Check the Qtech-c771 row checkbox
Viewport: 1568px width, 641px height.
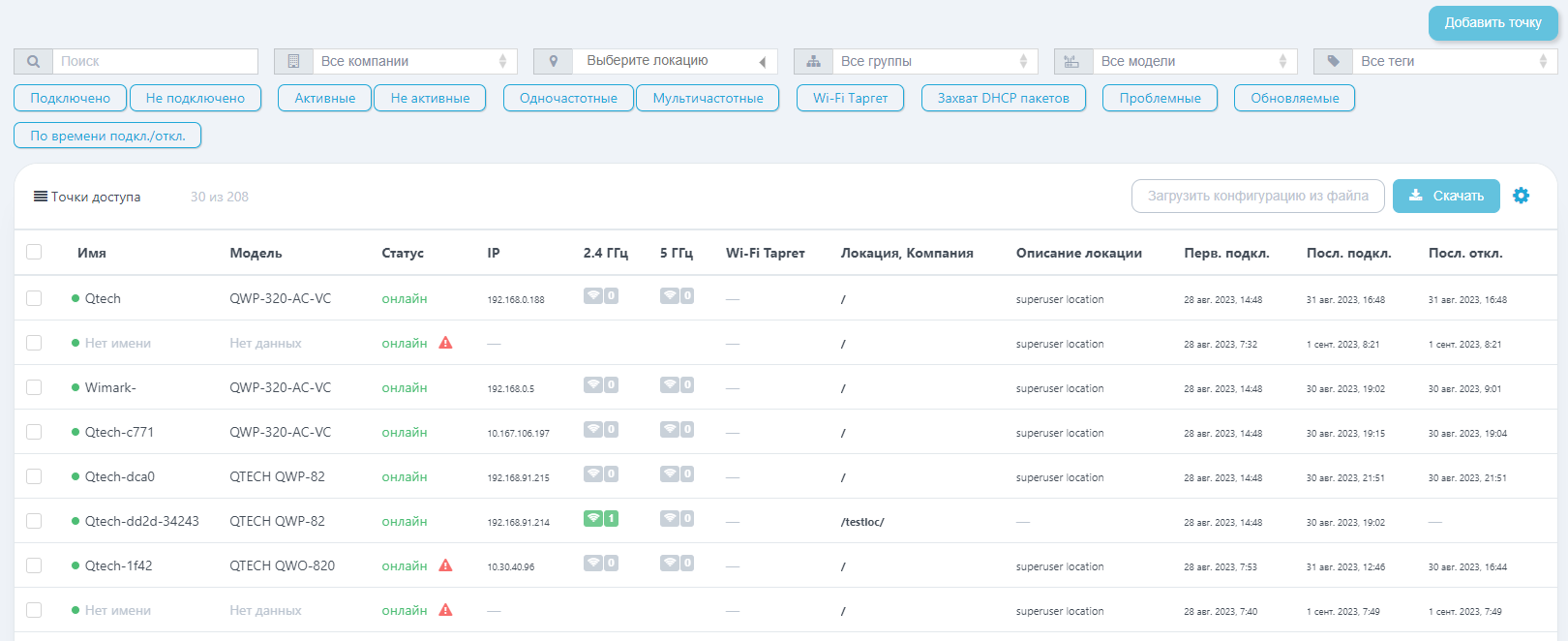coord(34,432)
